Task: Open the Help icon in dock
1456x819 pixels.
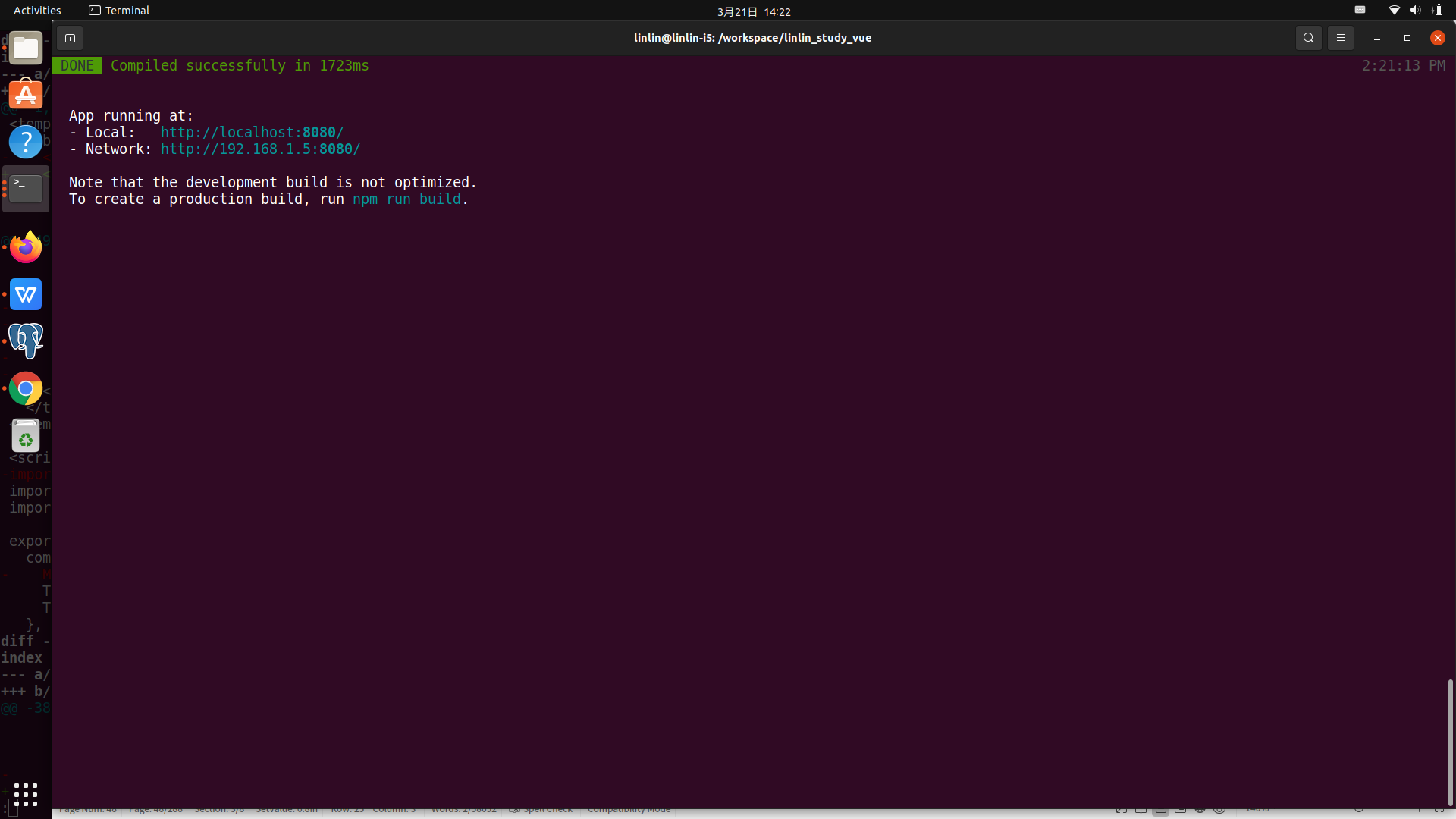Action: tap(26, 142)
